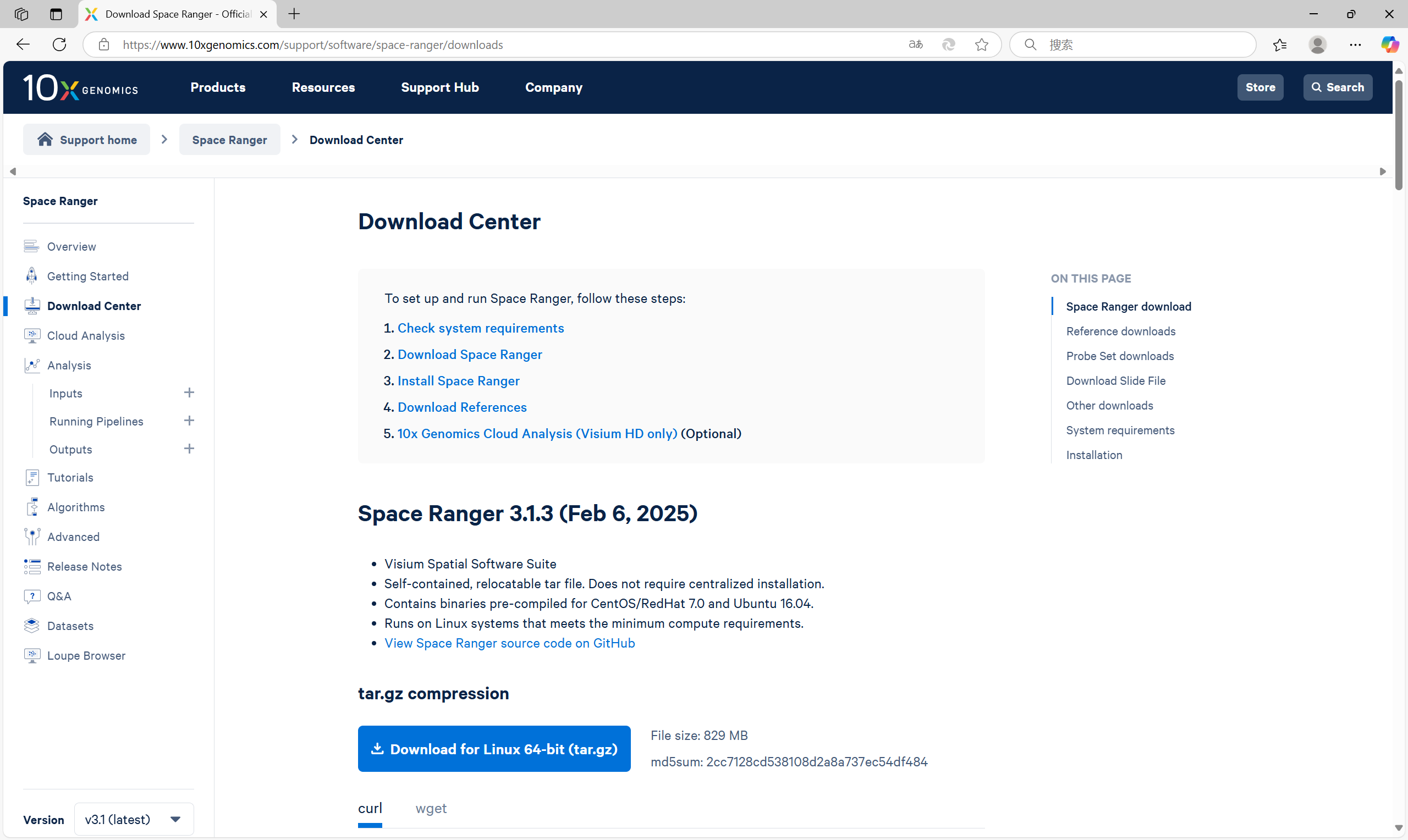The image size is (1408, 840).
Task: Open the browser profile avatar
Action: (1317, 45)
